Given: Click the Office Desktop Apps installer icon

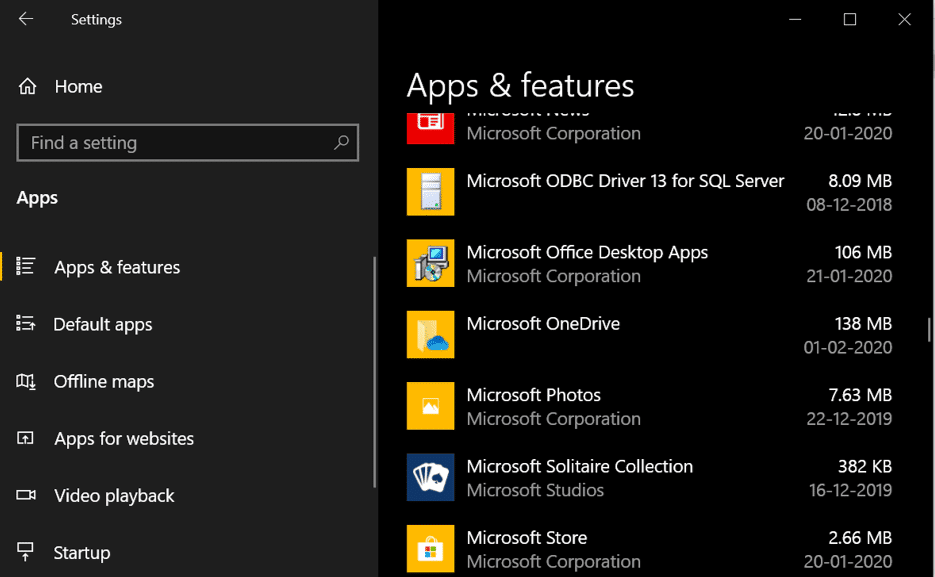Looking at the screenshot, I should coord(431,263).
